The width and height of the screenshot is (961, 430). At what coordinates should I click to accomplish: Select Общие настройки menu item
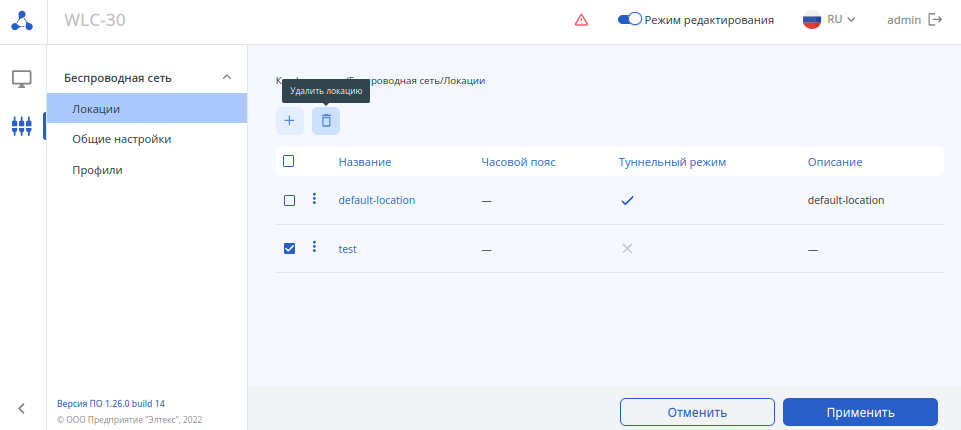tap(121, 139)
